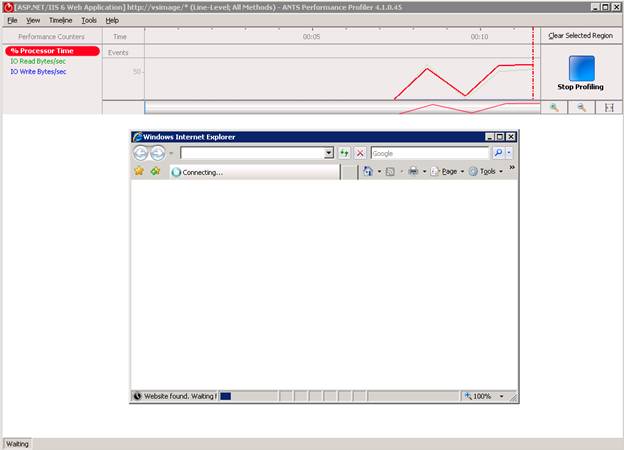Click the Add to Favorites icon
The image size is (624, 450).
[155, 171]
